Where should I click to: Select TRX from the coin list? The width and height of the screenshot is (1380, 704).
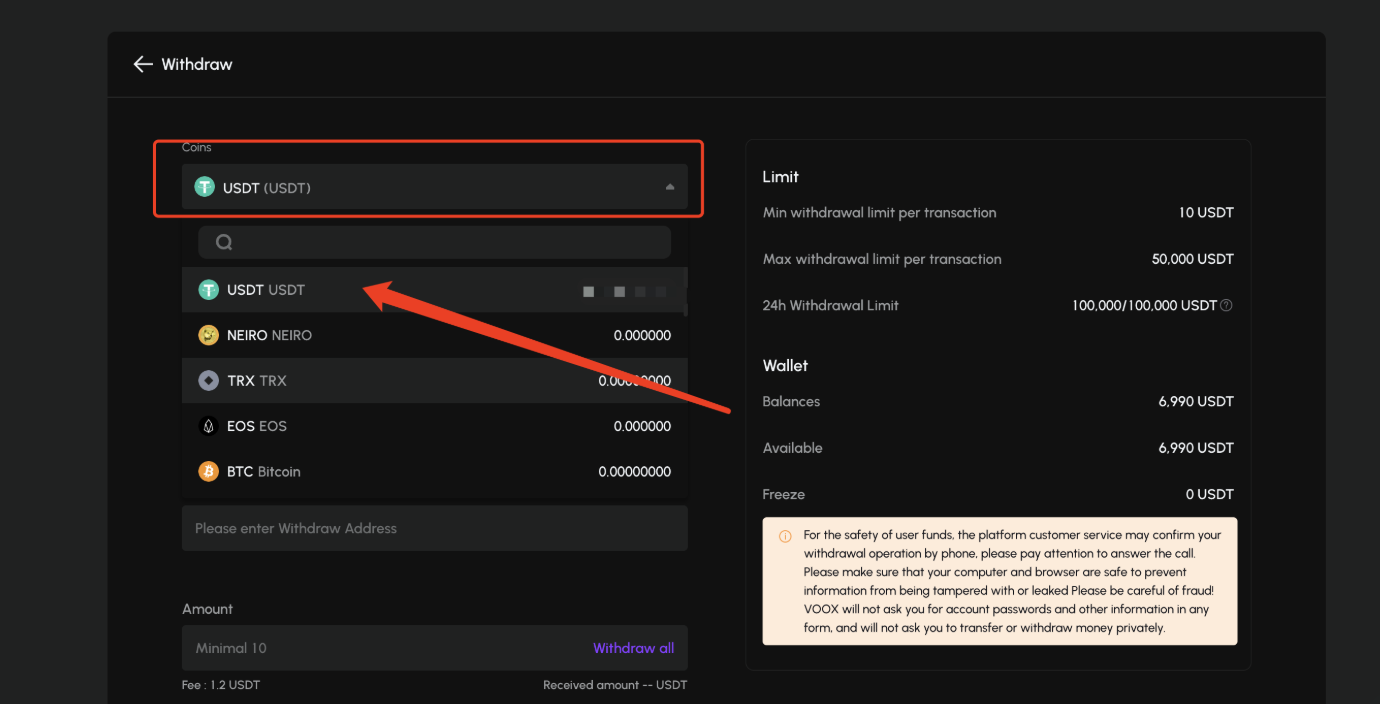pos(434,381)
